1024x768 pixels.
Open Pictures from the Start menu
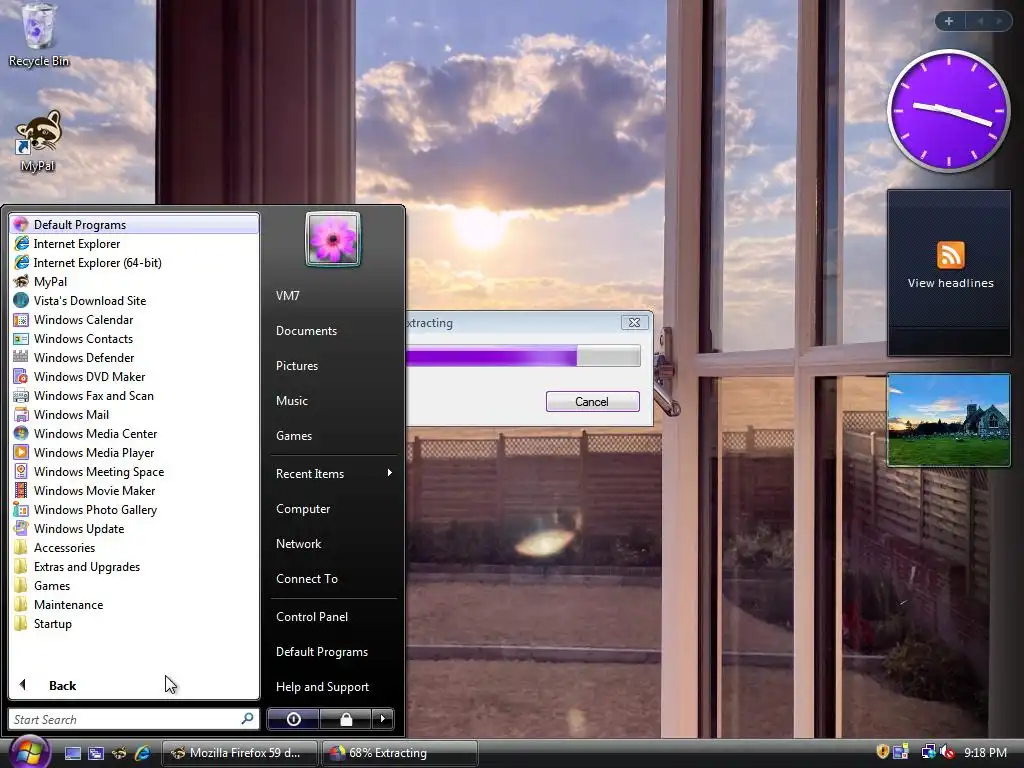coord(333,366)
